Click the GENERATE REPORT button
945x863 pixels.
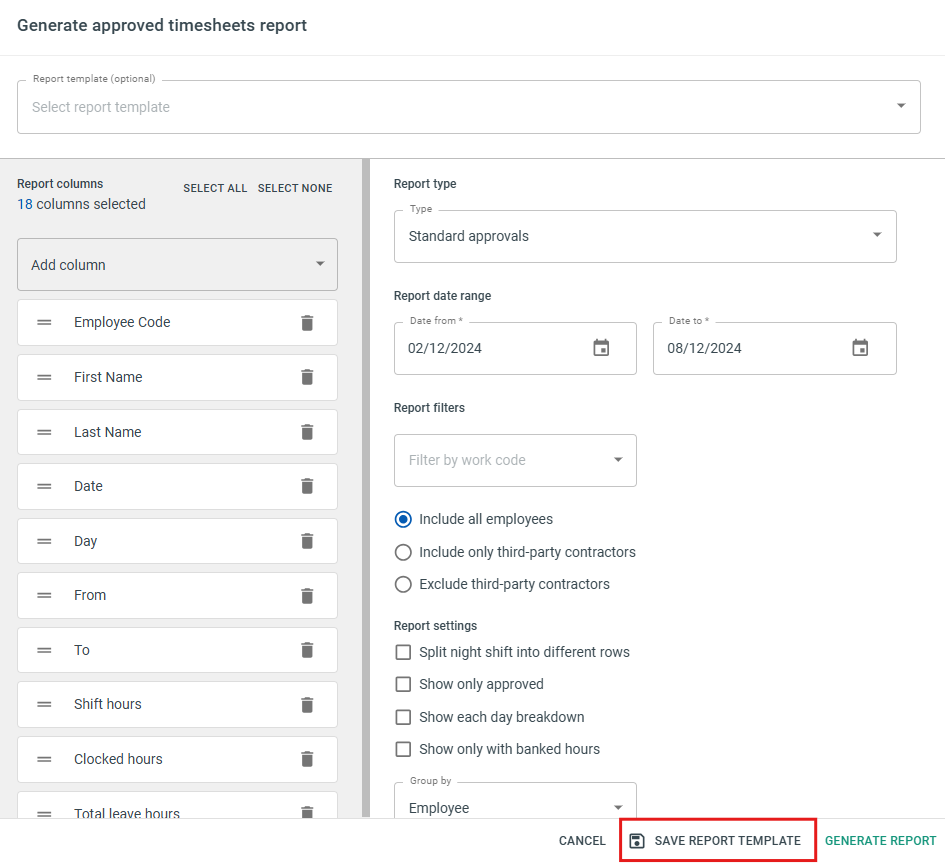[x=880, y=841]
